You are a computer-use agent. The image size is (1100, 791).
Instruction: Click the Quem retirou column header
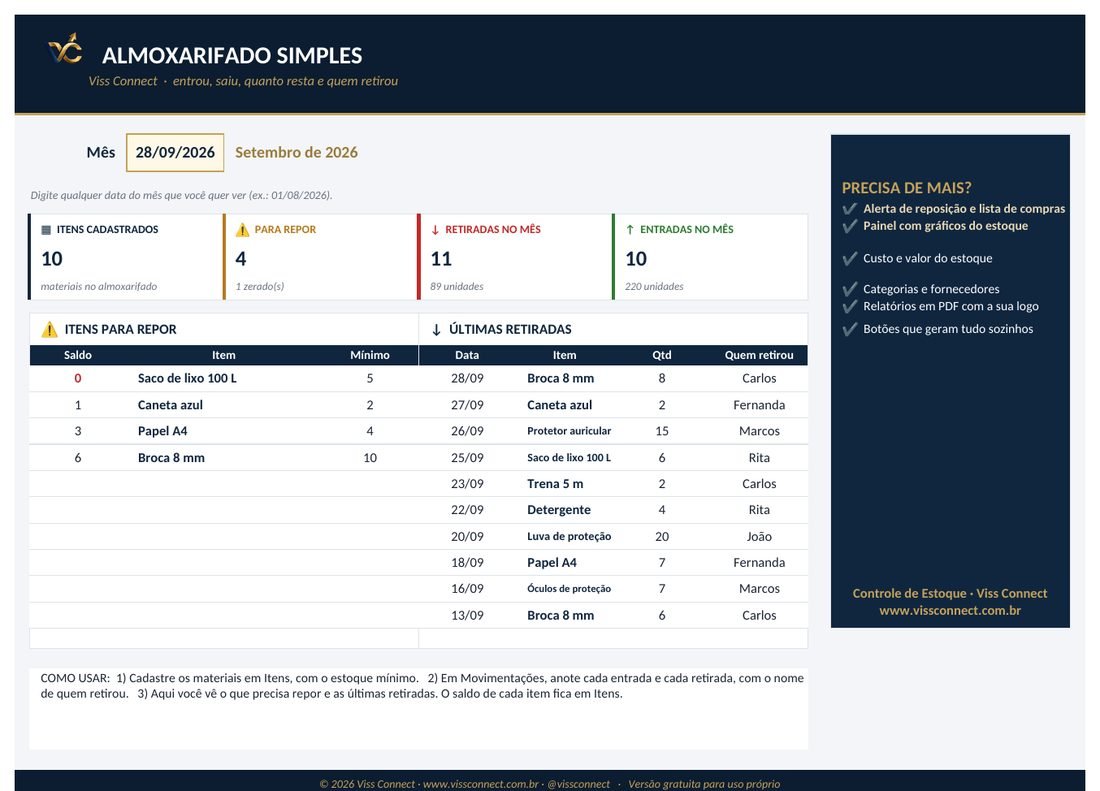[x=759, y=355]
